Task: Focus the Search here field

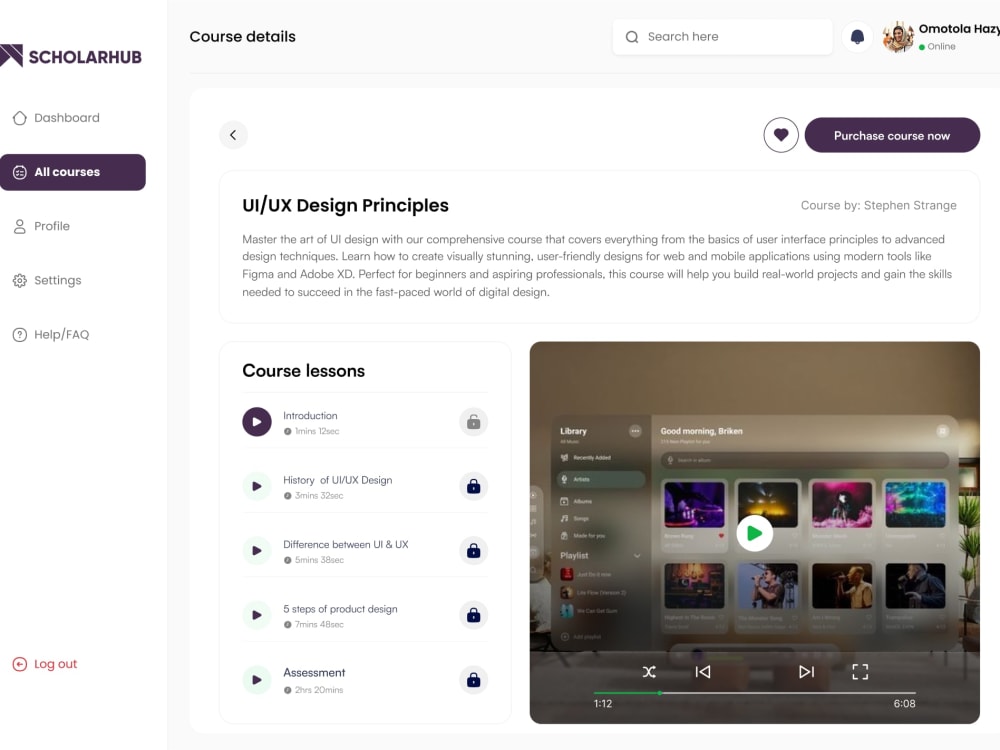Action: click(x=722, y=37)
